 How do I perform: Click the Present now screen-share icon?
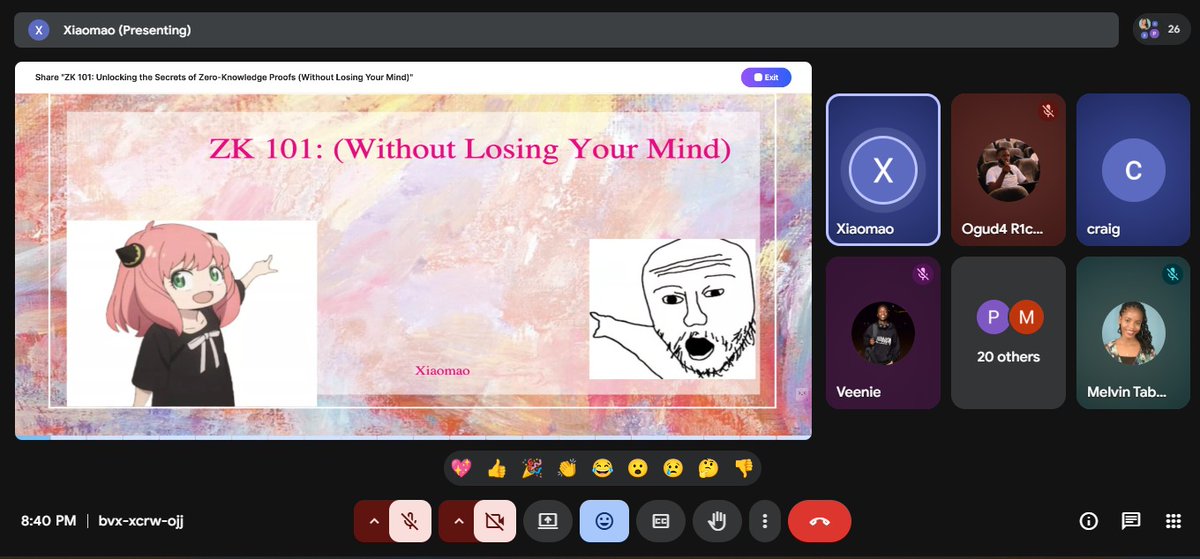point(548,520)
